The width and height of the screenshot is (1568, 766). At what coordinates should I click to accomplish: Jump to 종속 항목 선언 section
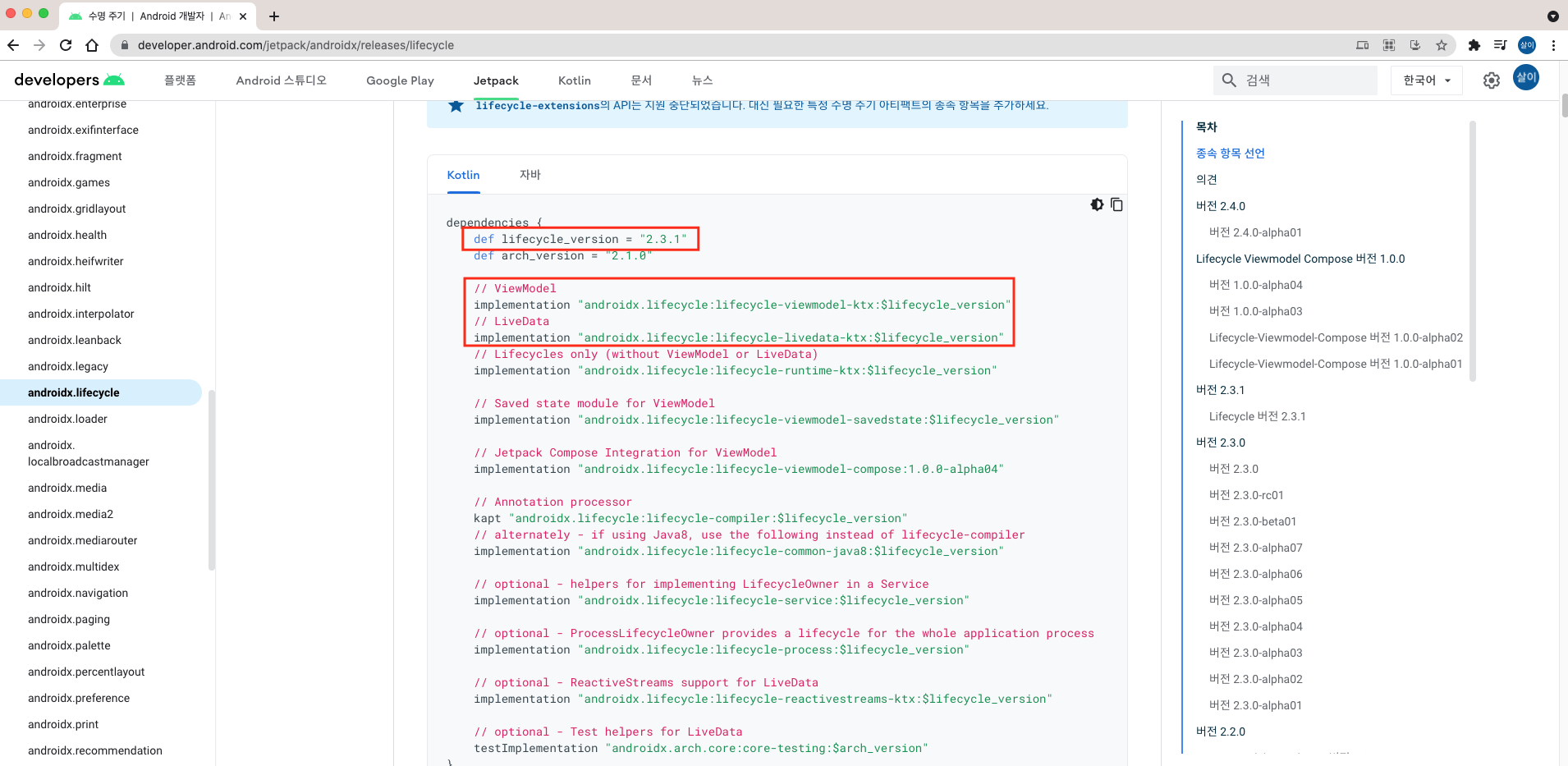coord(1230,154)
